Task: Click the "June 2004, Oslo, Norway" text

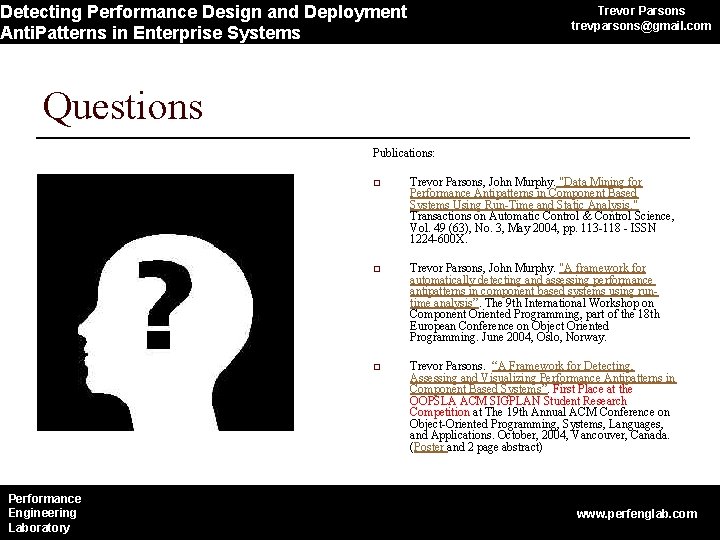Action: pos(544,337)
